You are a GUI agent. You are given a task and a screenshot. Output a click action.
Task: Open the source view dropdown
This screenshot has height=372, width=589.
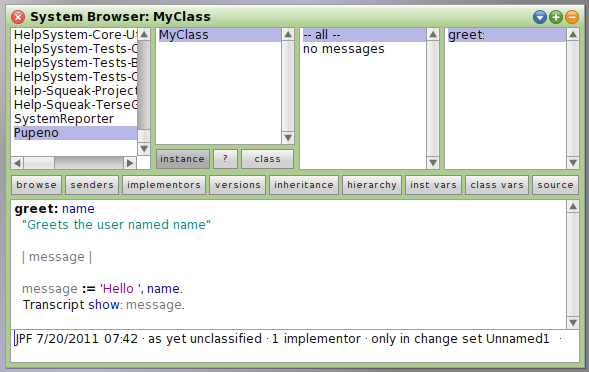point(555,185)
